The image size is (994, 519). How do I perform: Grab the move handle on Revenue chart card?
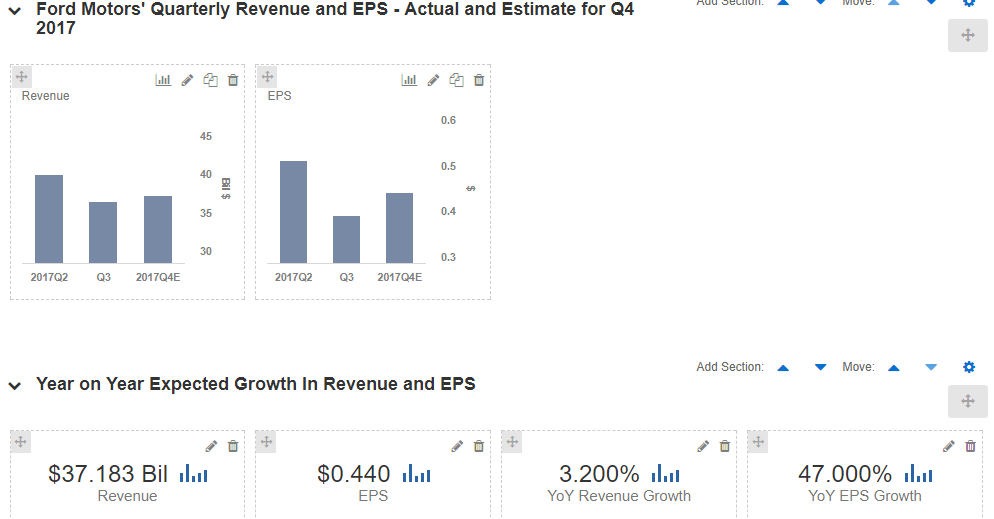point(22,77)
